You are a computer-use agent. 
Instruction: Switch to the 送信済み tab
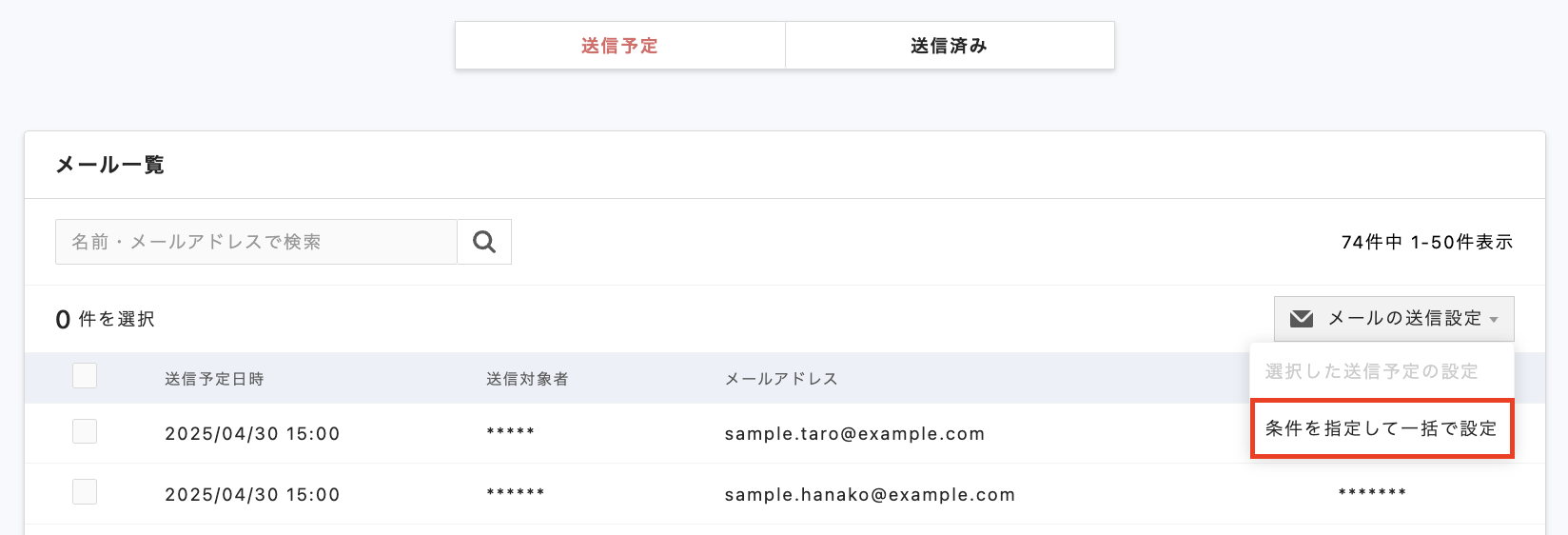pyautogui.click(x=949, y=46)
